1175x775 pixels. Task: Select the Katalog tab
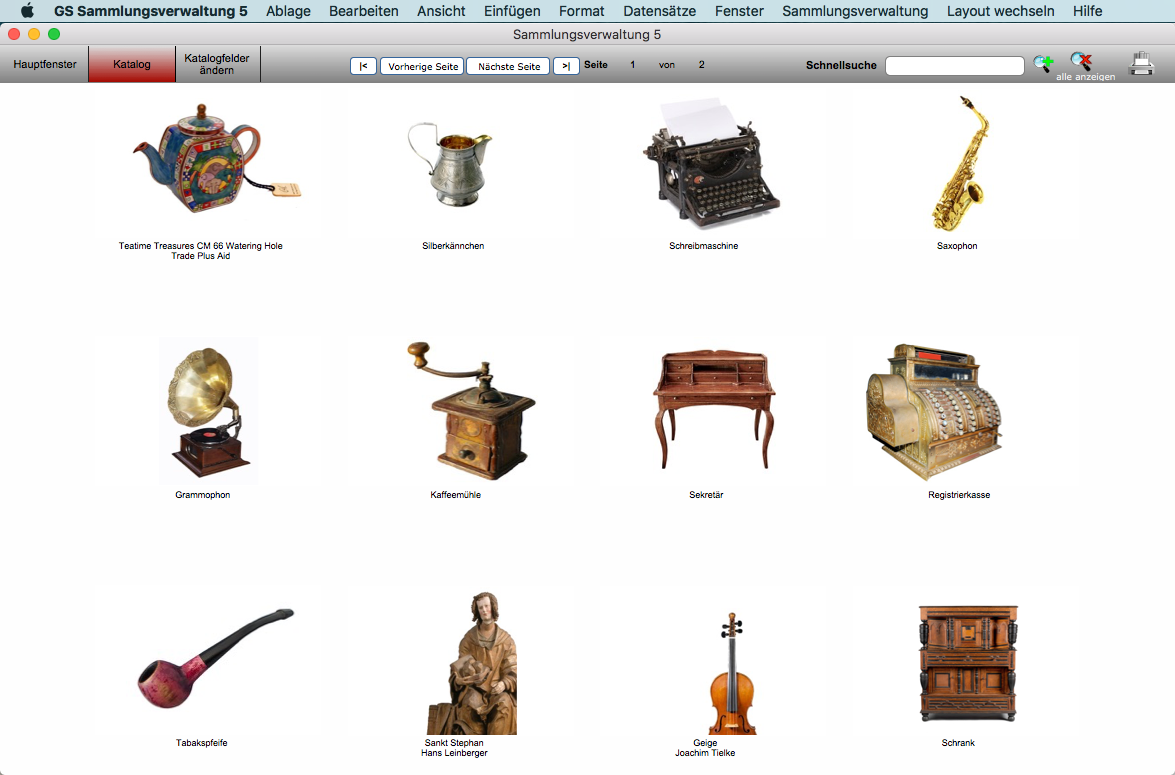click(x=132, y=64)
